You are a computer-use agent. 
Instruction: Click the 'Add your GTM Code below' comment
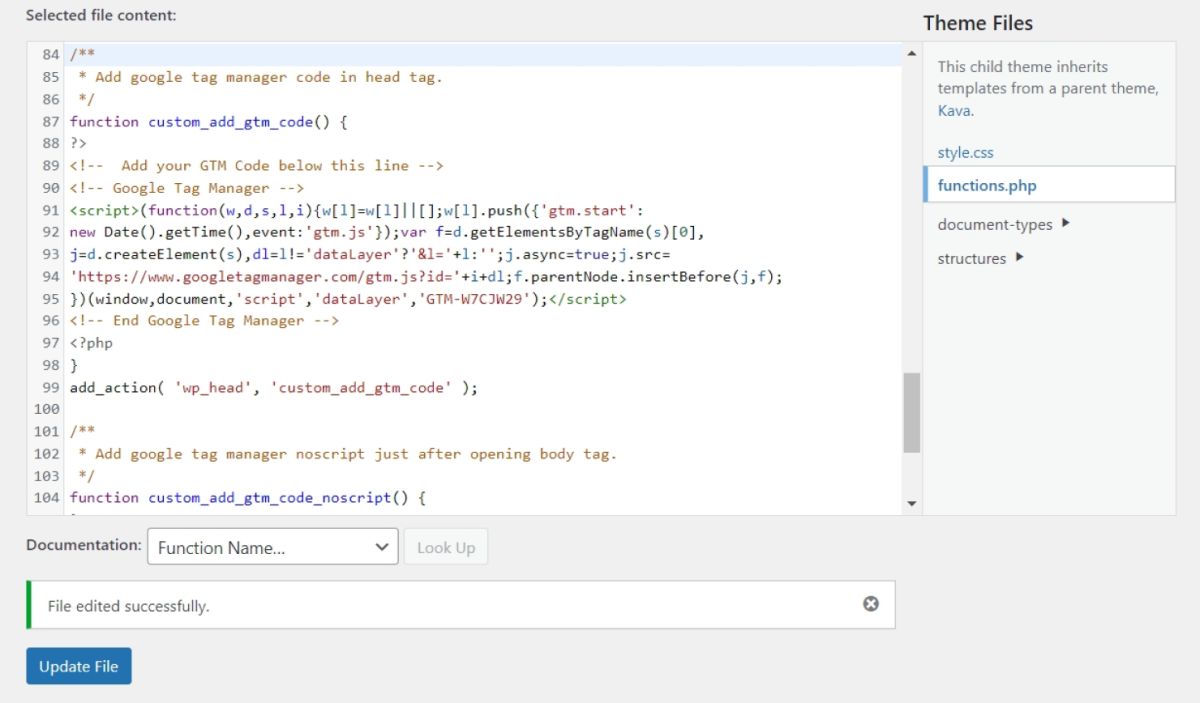pos(256,165)
